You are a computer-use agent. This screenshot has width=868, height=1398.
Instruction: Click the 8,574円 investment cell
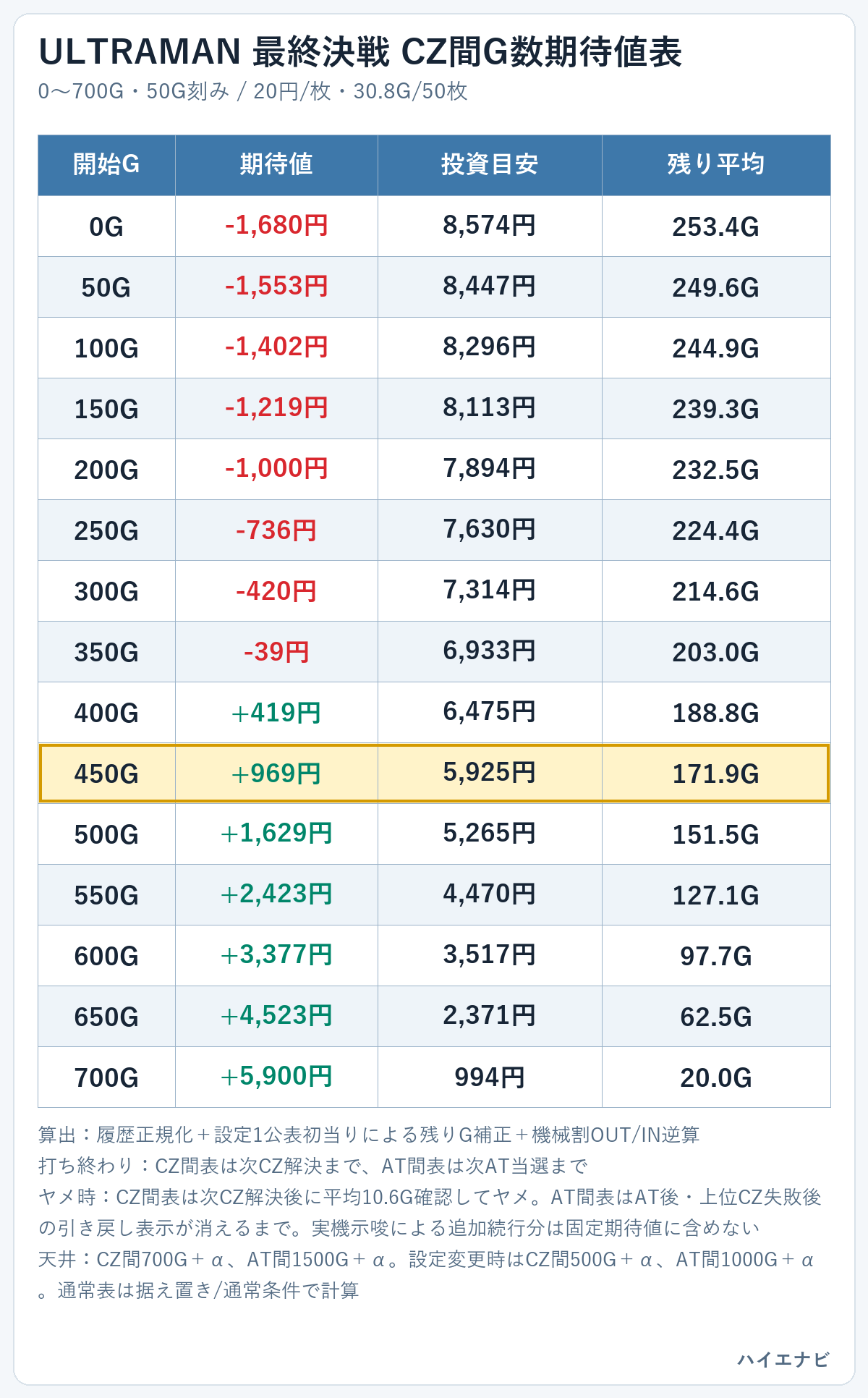[x=490, y=226]
